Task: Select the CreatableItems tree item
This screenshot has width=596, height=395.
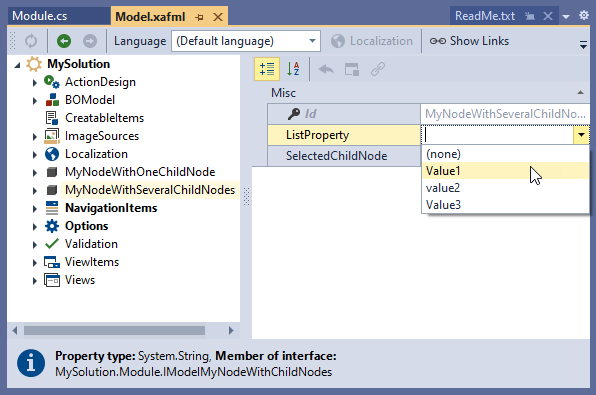Action: click(104, 118)
